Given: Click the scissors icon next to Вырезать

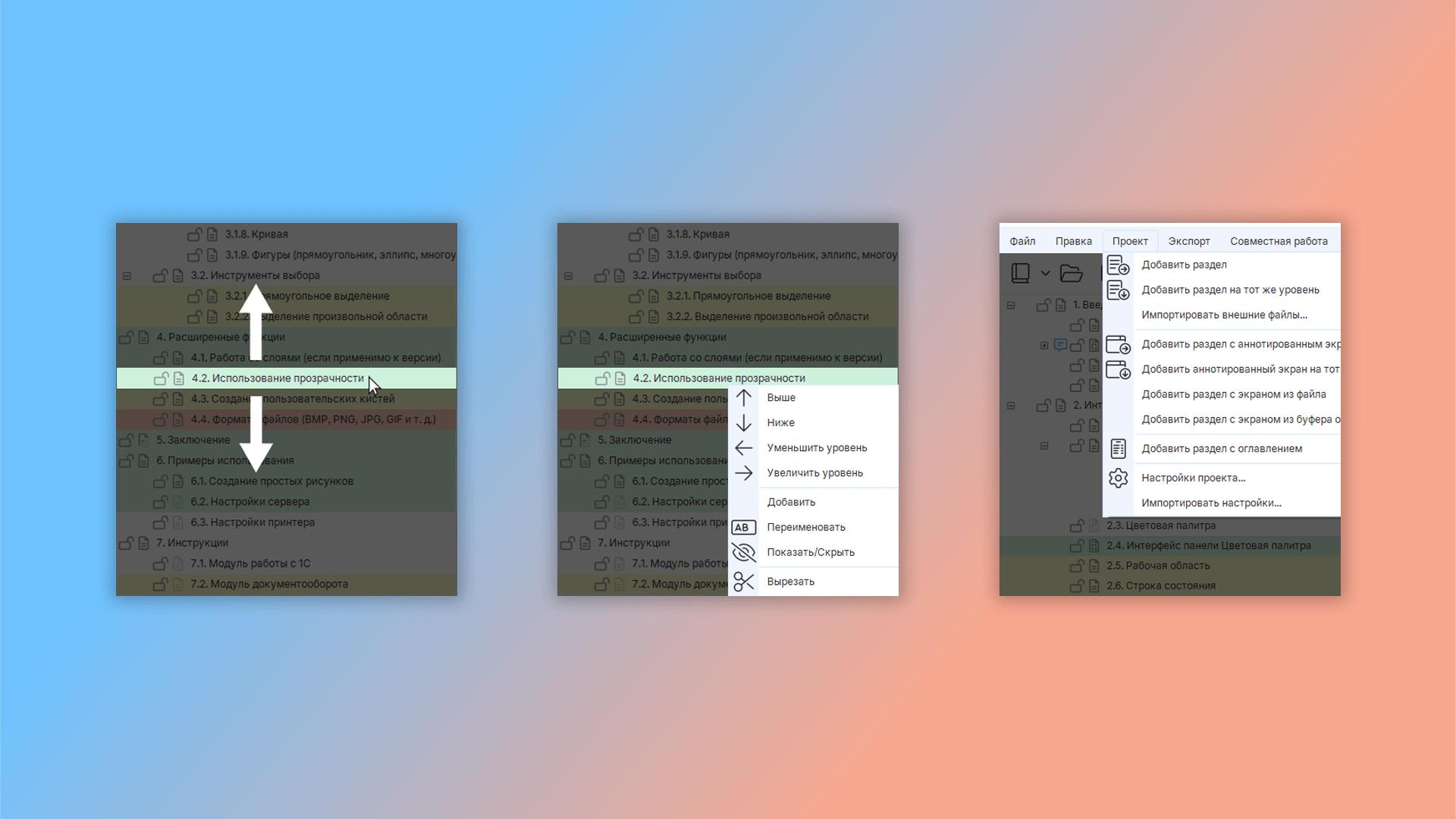Looking at the screenshot, I should coord(743,582).
